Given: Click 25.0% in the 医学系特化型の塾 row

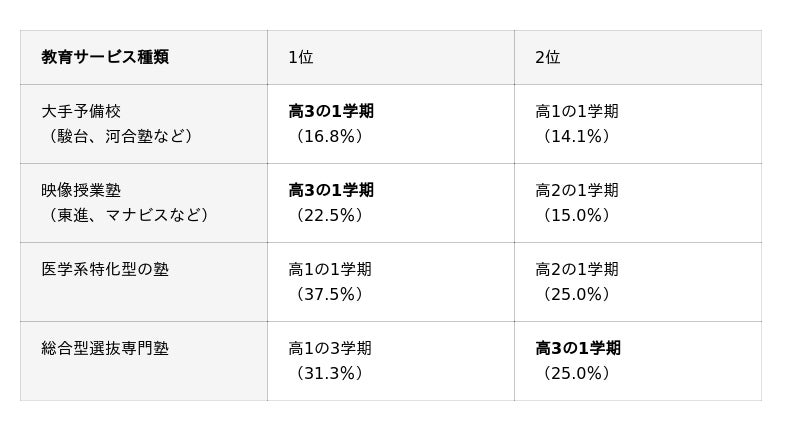Looking at the screenshot, I should pyautogui.click(x=576, y=294).
